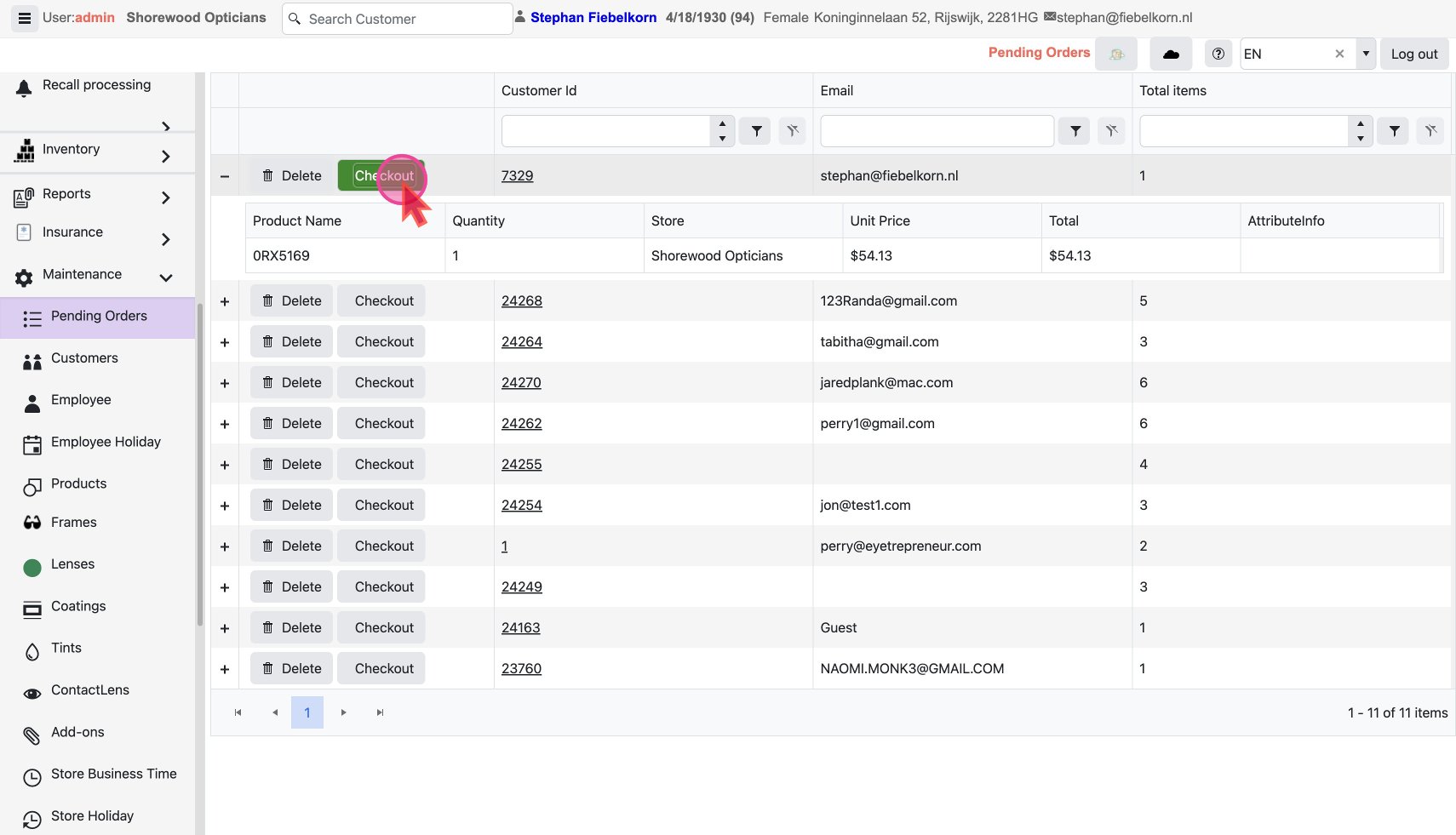Screen dimensions: 1456x835
Task: Click the hamburger menu icon
Action: point(24,18)
